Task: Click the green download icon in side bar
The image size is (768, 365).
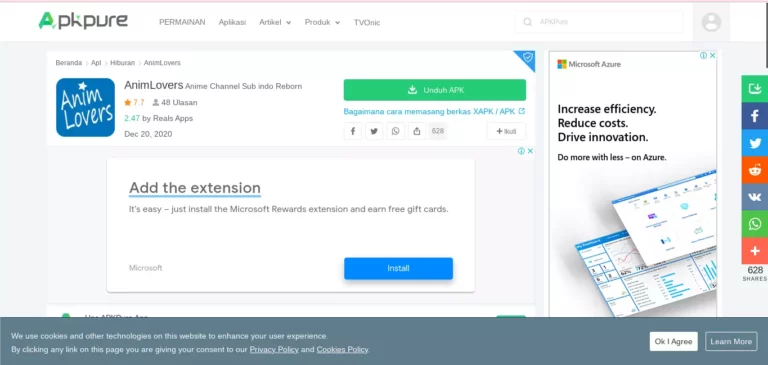Action: tap(755, 89)
